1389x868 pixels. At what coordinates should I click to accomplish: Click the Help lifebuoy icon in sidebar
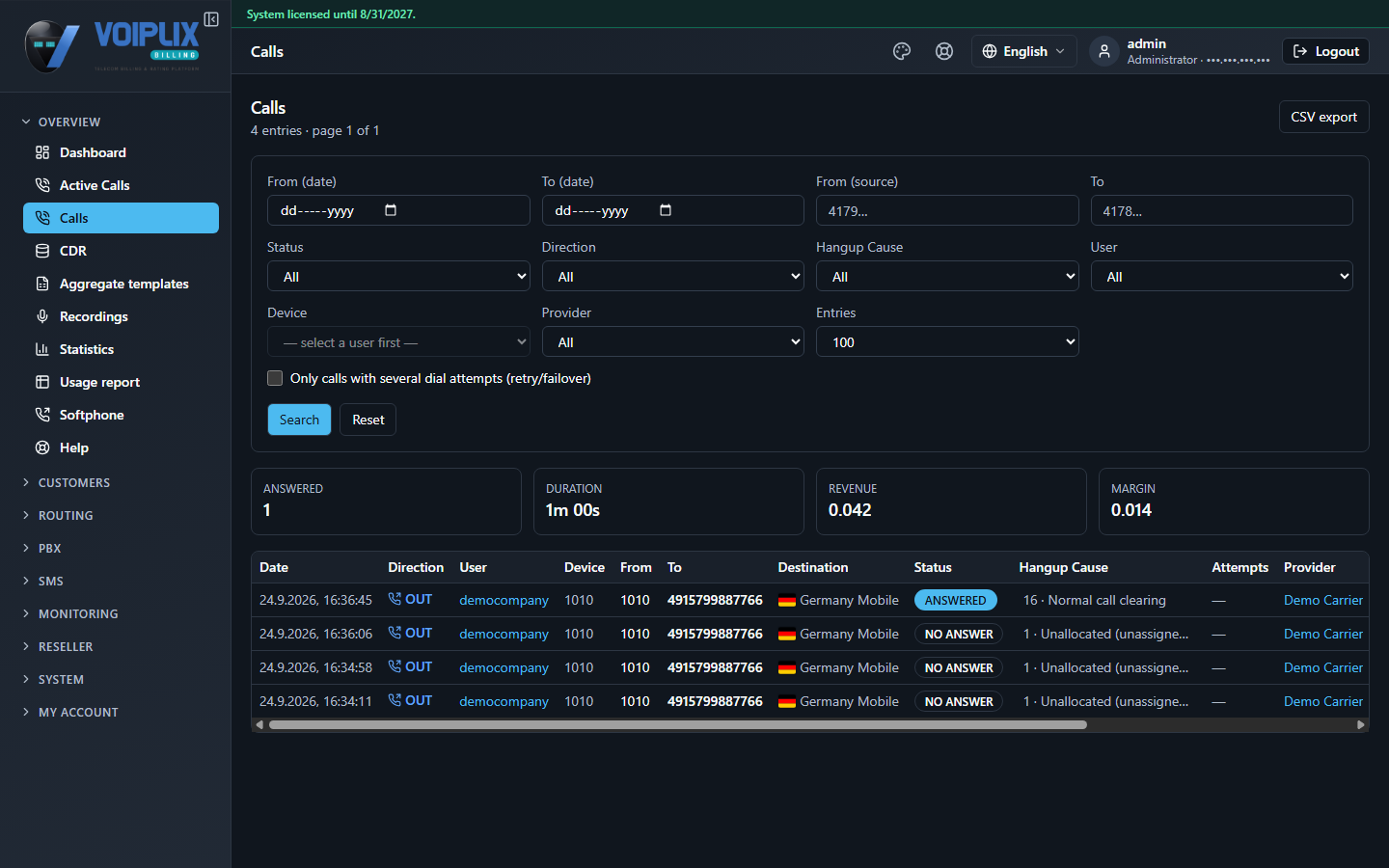coord(42,448)
